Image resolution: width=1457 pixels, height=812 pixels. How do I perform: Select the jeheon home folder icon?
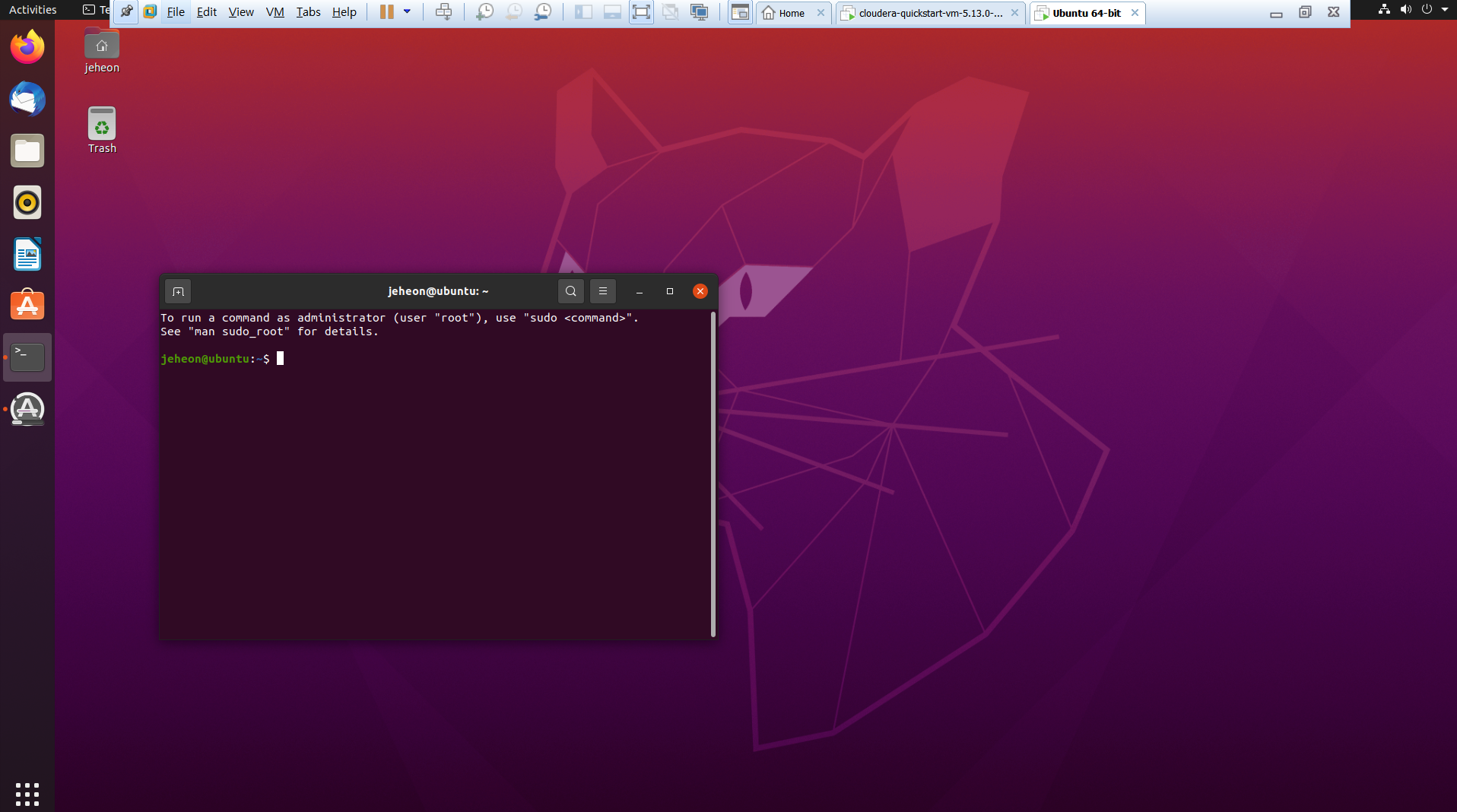click(x=102, y=51)
